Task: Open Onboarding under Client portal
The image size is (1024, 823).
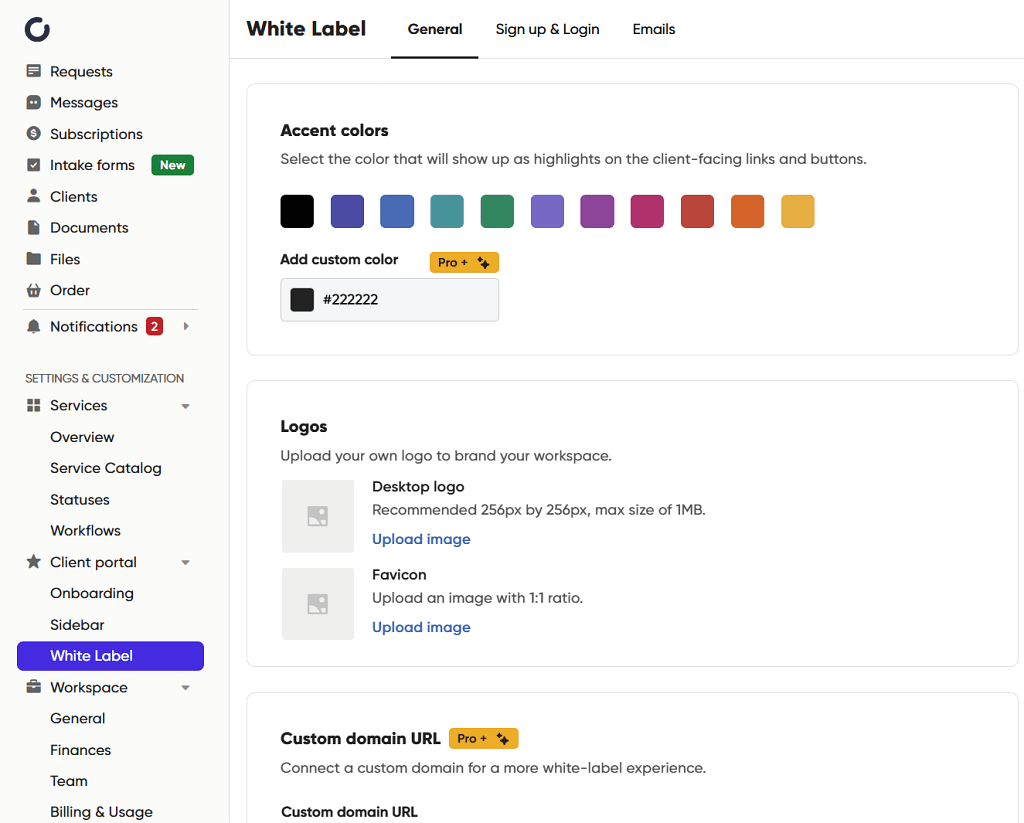Action: pos(92,594)
